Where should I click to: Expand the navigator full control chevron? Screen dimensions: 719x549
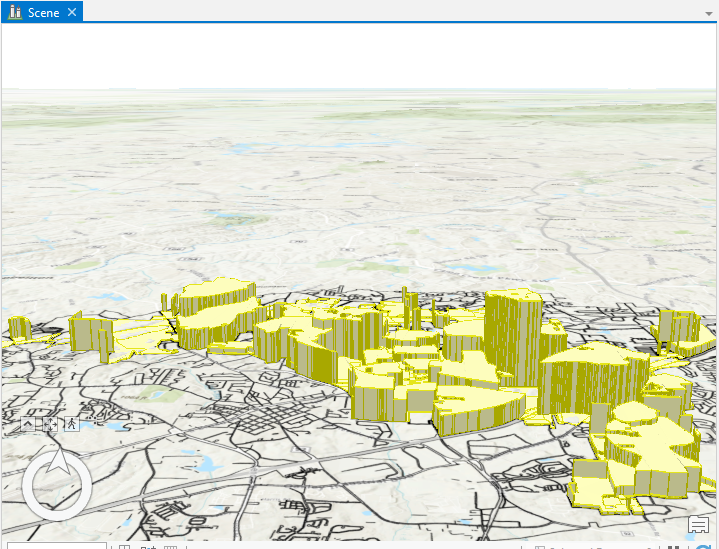[x=27, y=424]
